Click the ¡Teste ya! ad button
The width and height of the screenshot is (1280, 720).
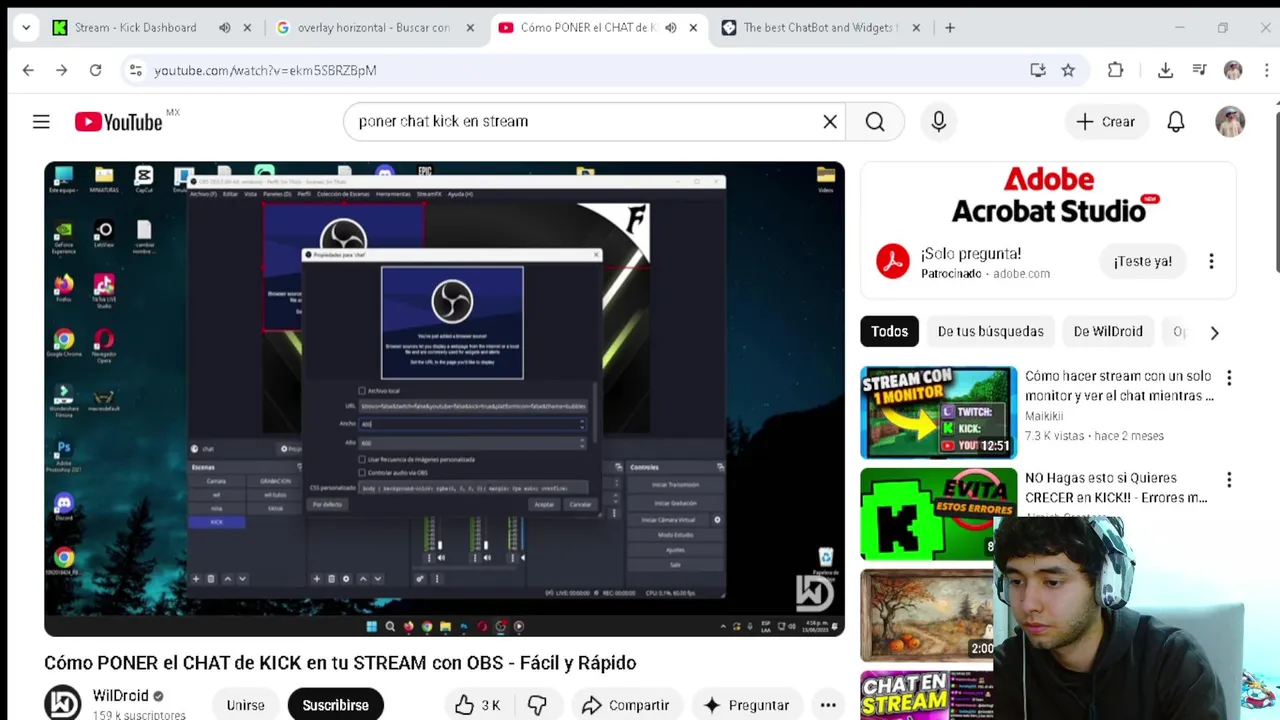[1143, 261]
